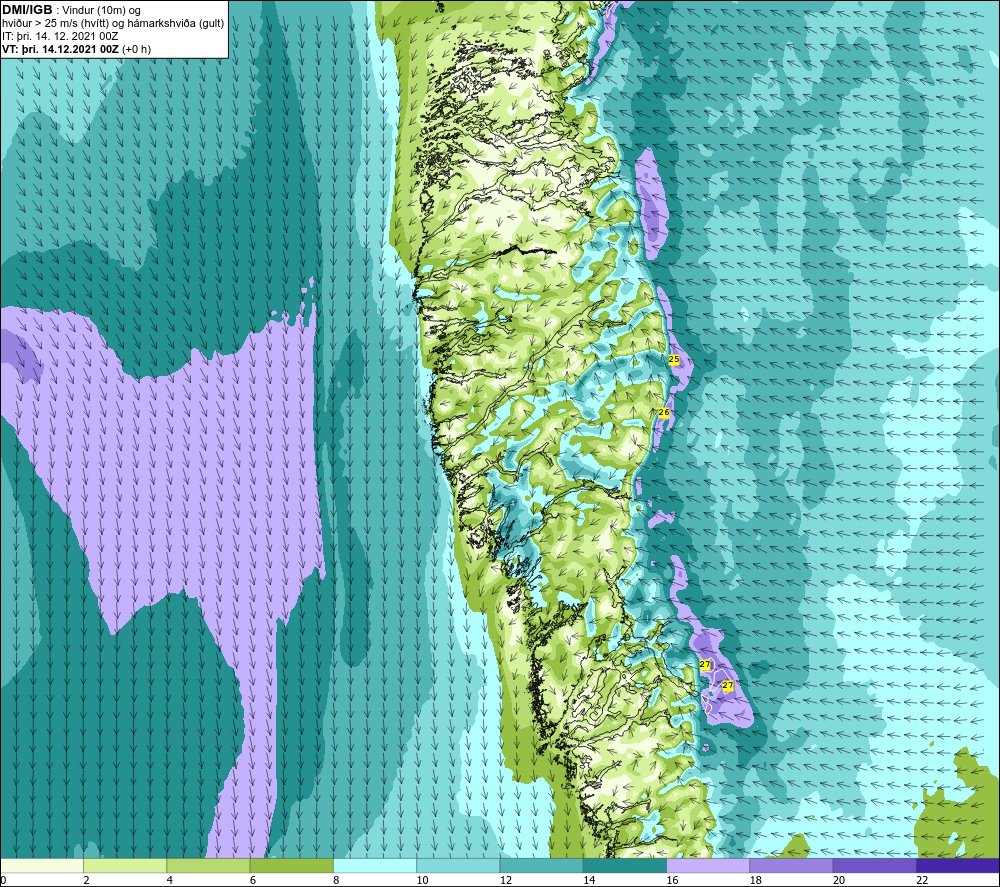This screenshot has height=887, width=1000.
Task: Click the scale number 22
Action: (x=922, y=881)
